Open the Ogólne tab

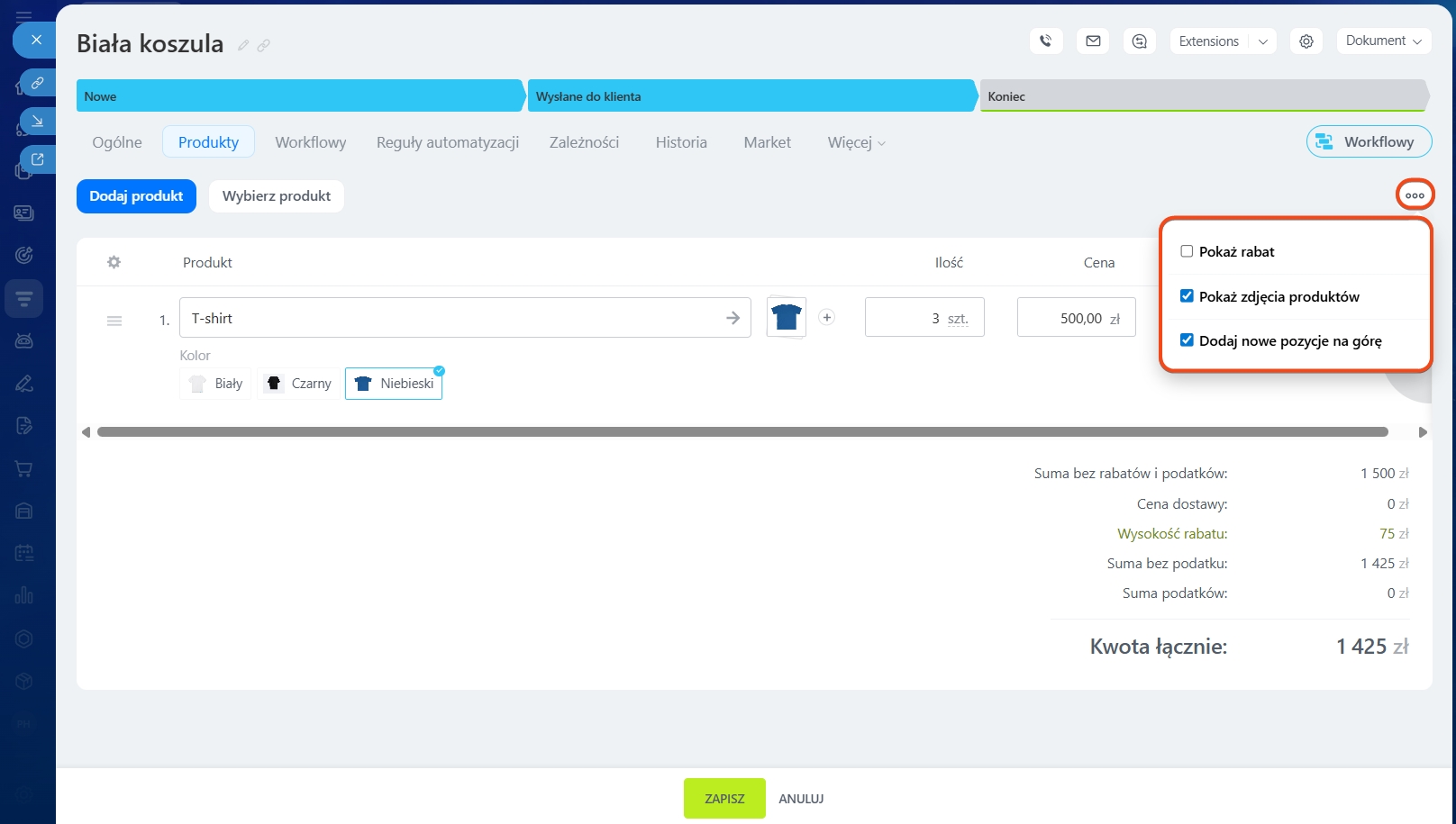117,142
